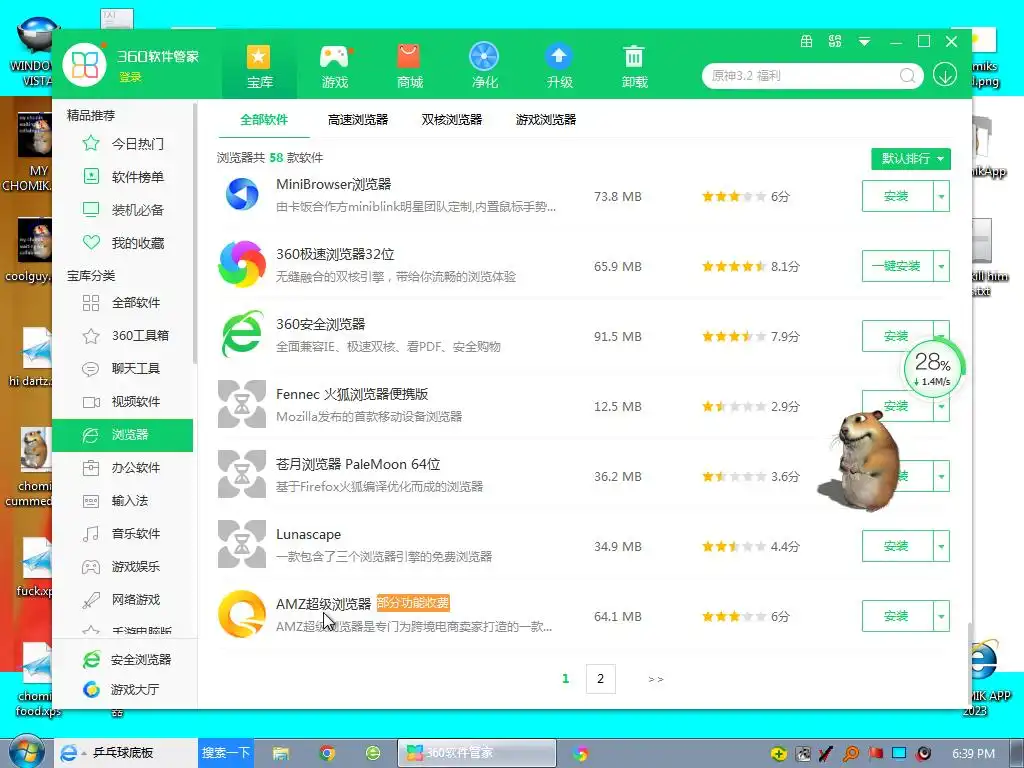Click 一键安装 for 360极速浏览器32位
Screen dimensions: 1024x768
pyautogui.click(x=897, y=266)
